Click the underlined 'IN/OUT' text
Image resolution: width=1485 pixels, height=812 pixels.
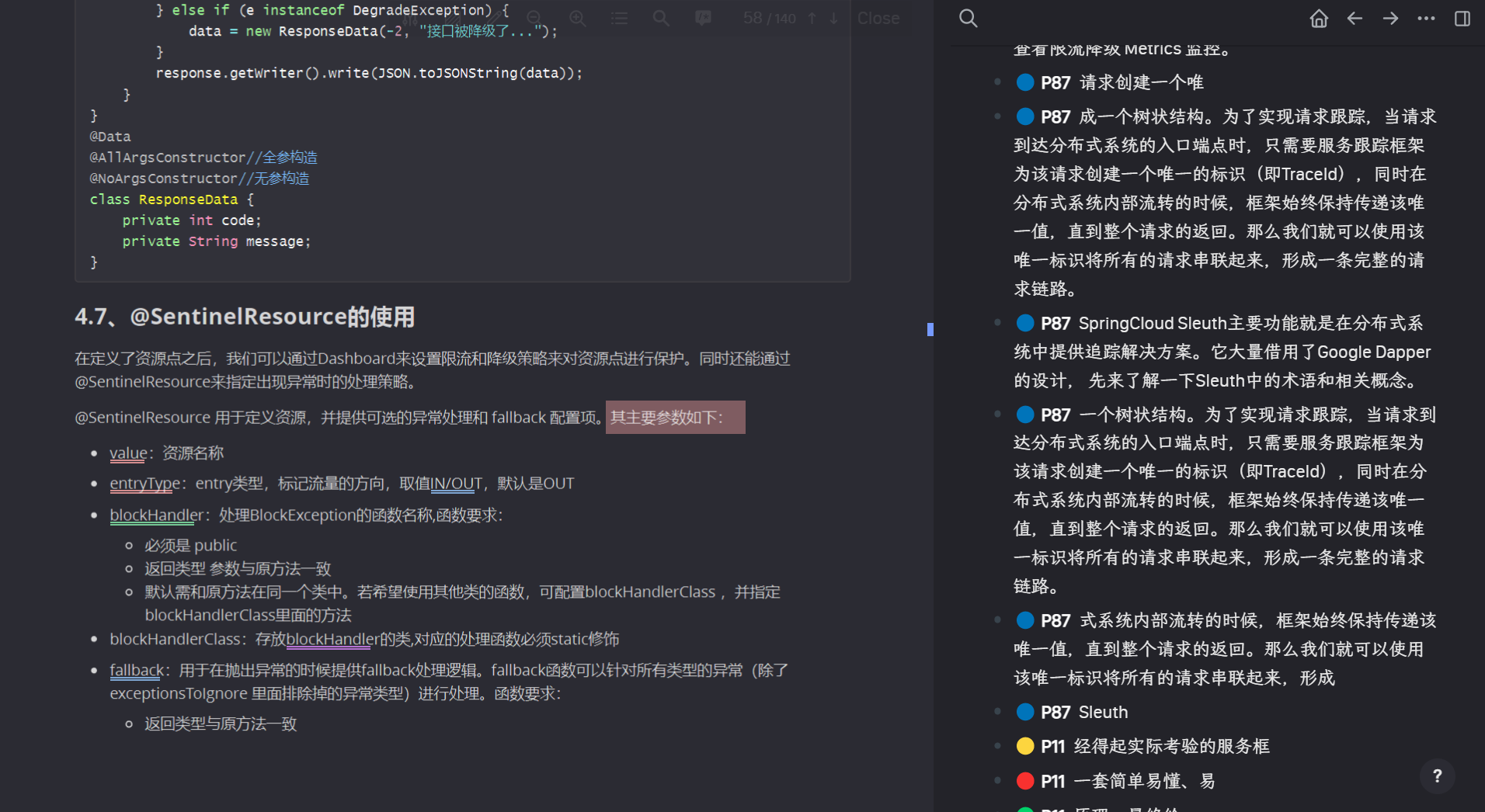(x=457, y=484)
